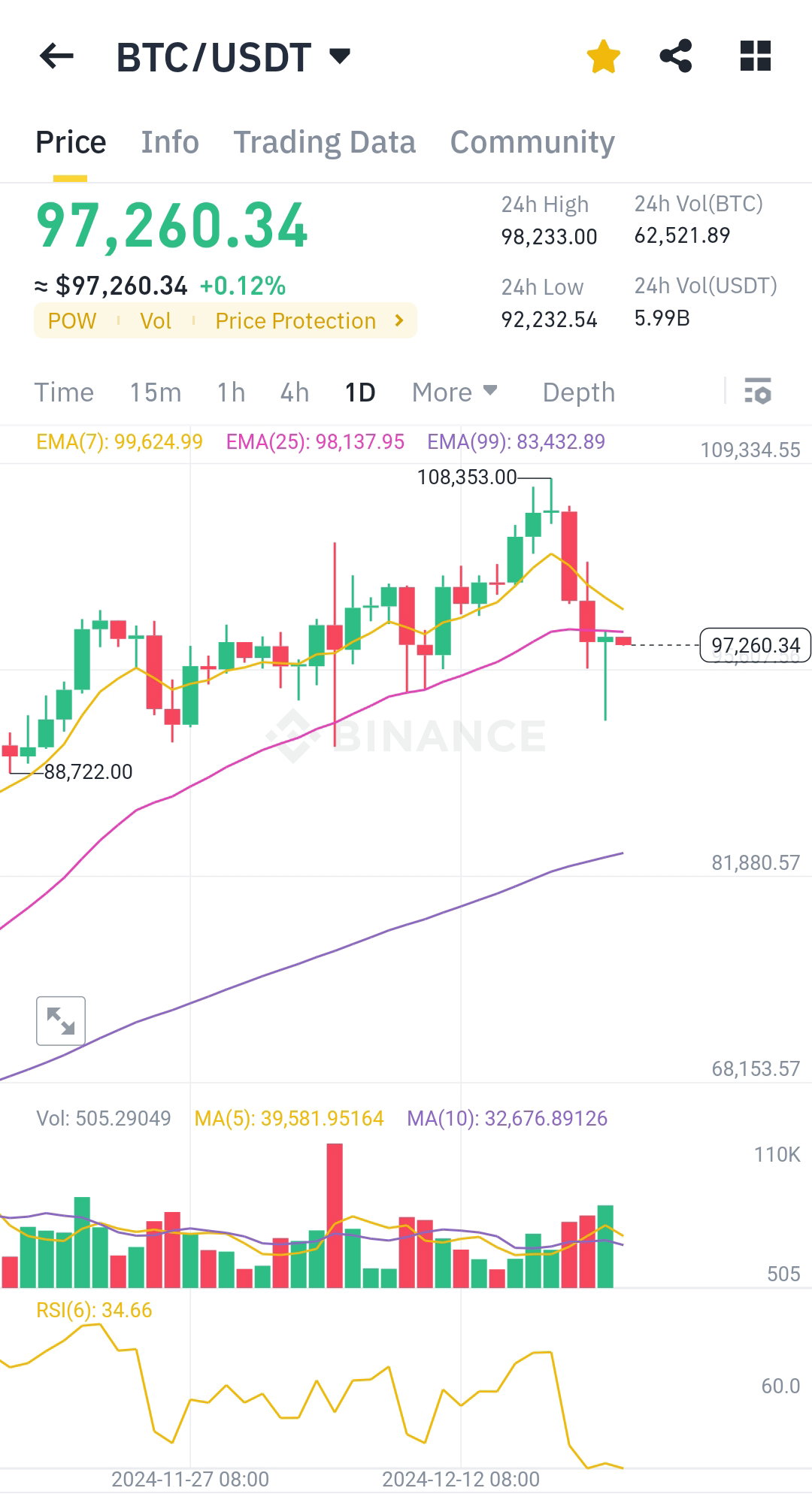Expand the More intervals dropdown

(454, 392)
